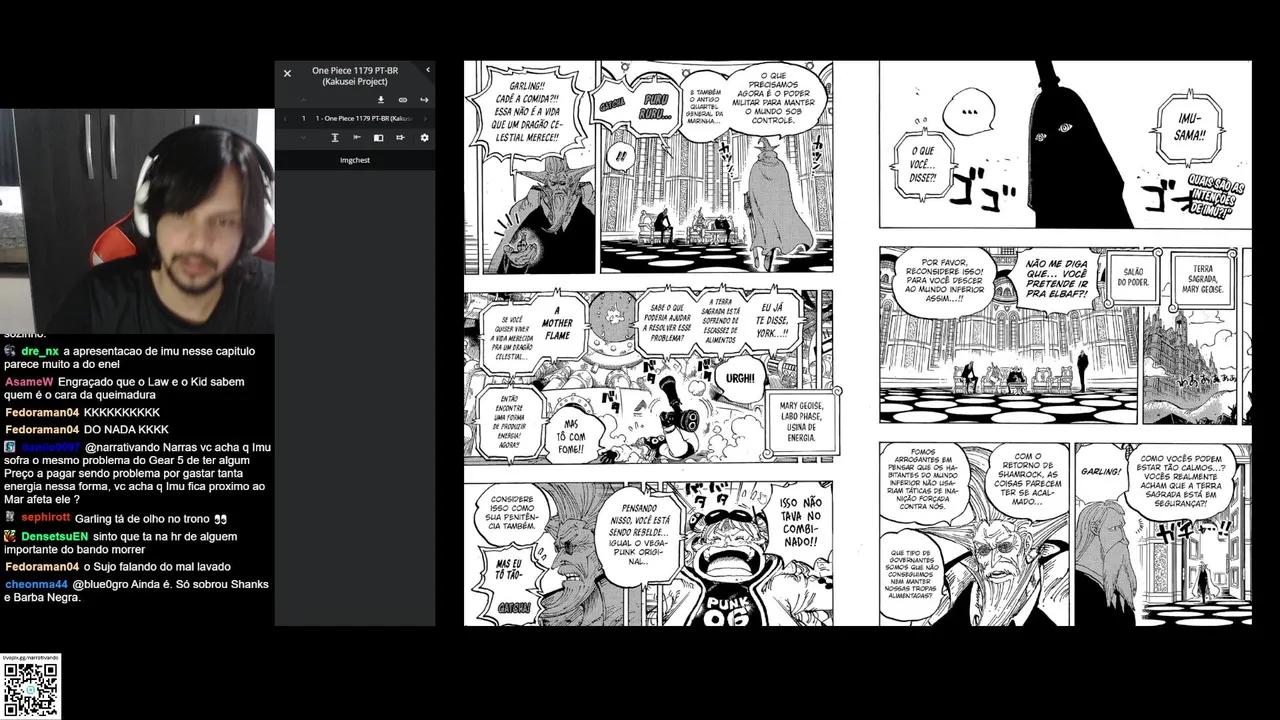Open chapter dropdown '1 - One Piece 1179 PT-BR'
Image resolution: width=1280 pixels, height=720 pixels.
364,118
